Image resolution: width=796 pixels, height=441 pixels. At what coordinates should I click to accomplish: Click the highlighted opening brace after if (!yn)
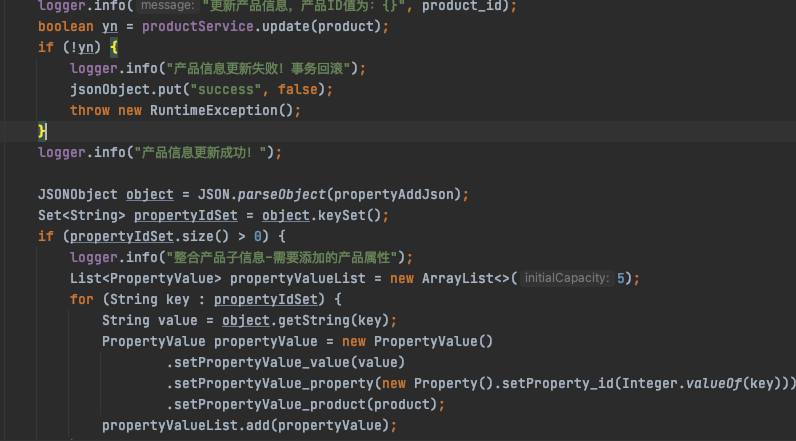tap(114, 47)
